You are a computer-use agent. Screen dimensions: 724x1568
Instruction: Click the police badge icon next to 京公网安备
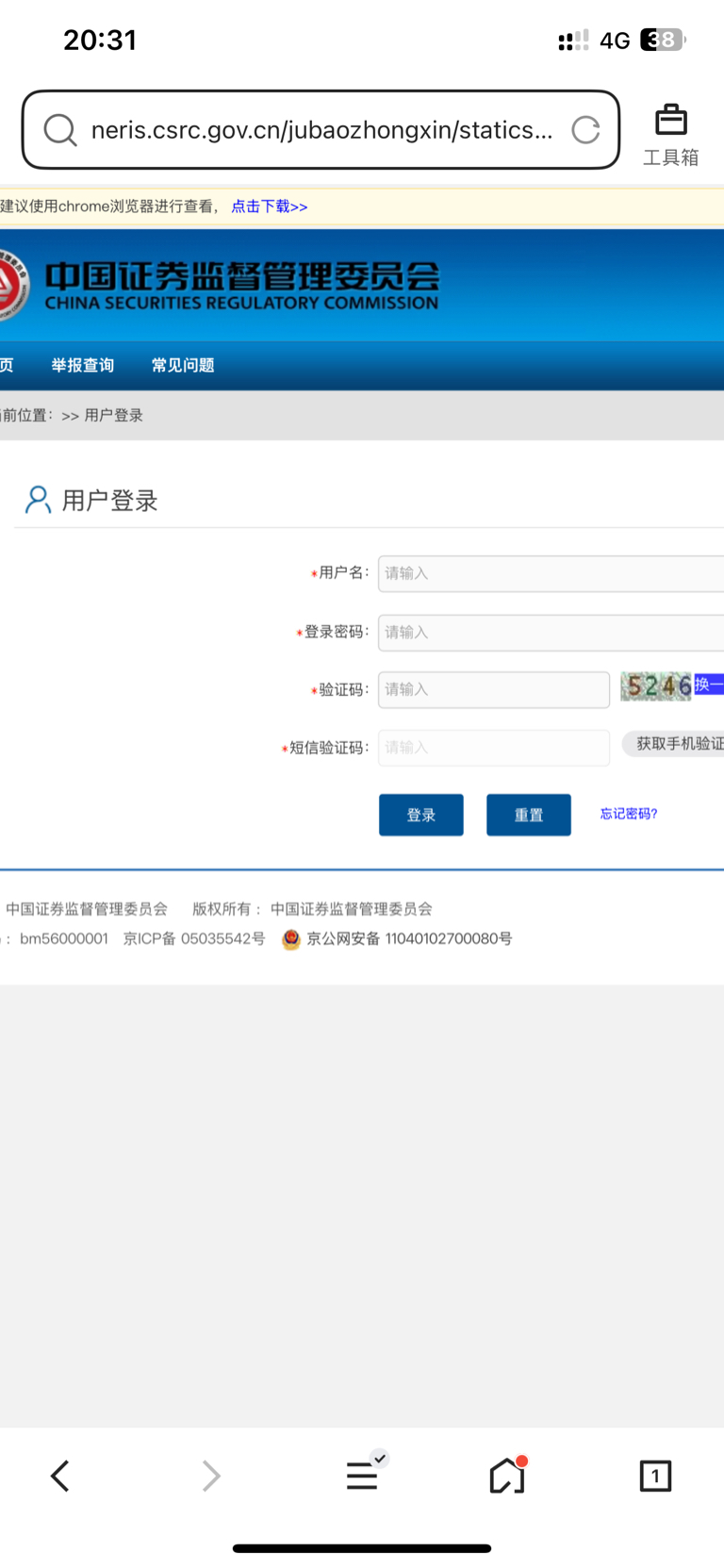[x=291, y=939]
